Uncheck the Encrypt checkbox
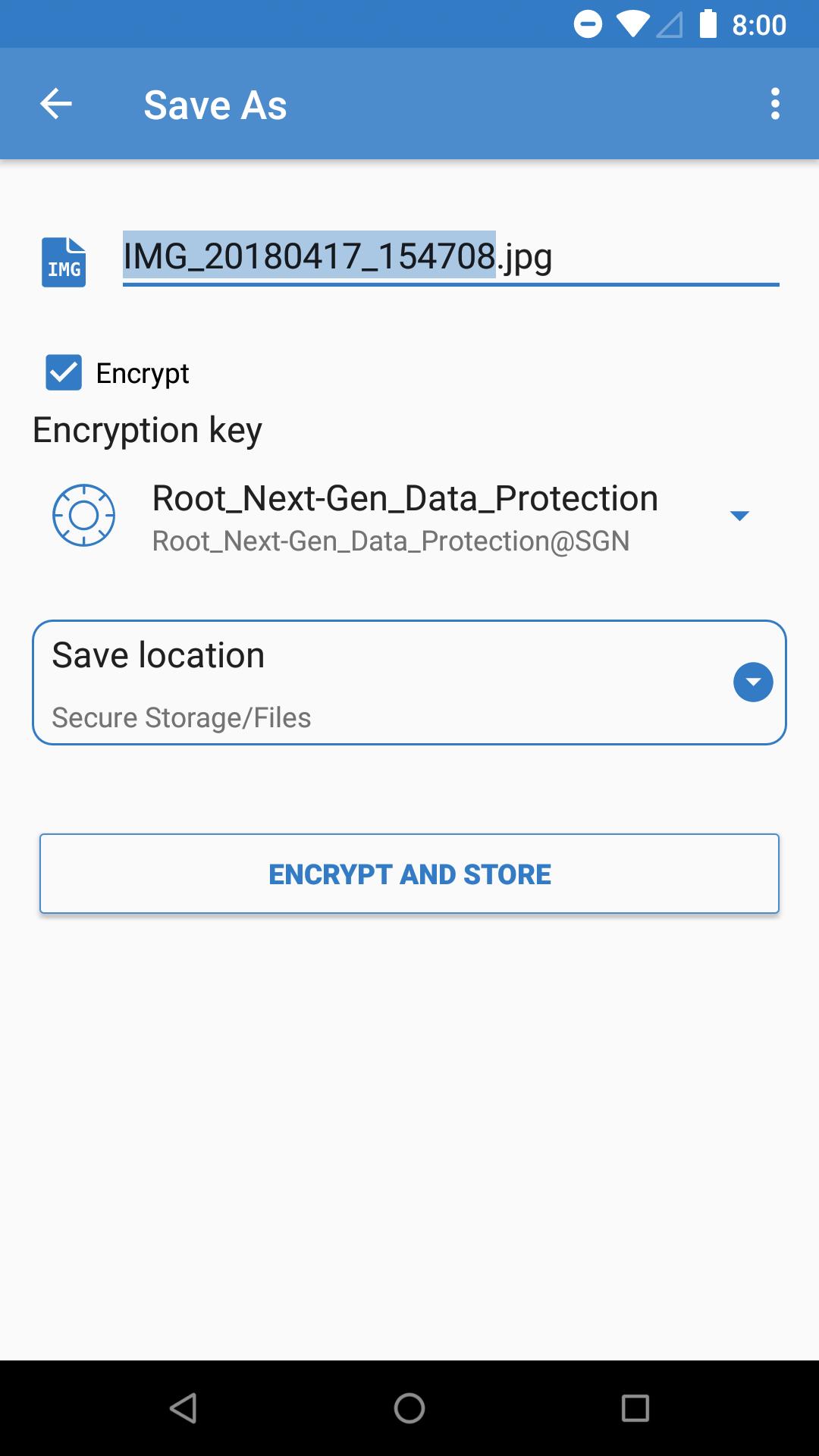This screenshot has width=819, height=1456. [62, 372]
